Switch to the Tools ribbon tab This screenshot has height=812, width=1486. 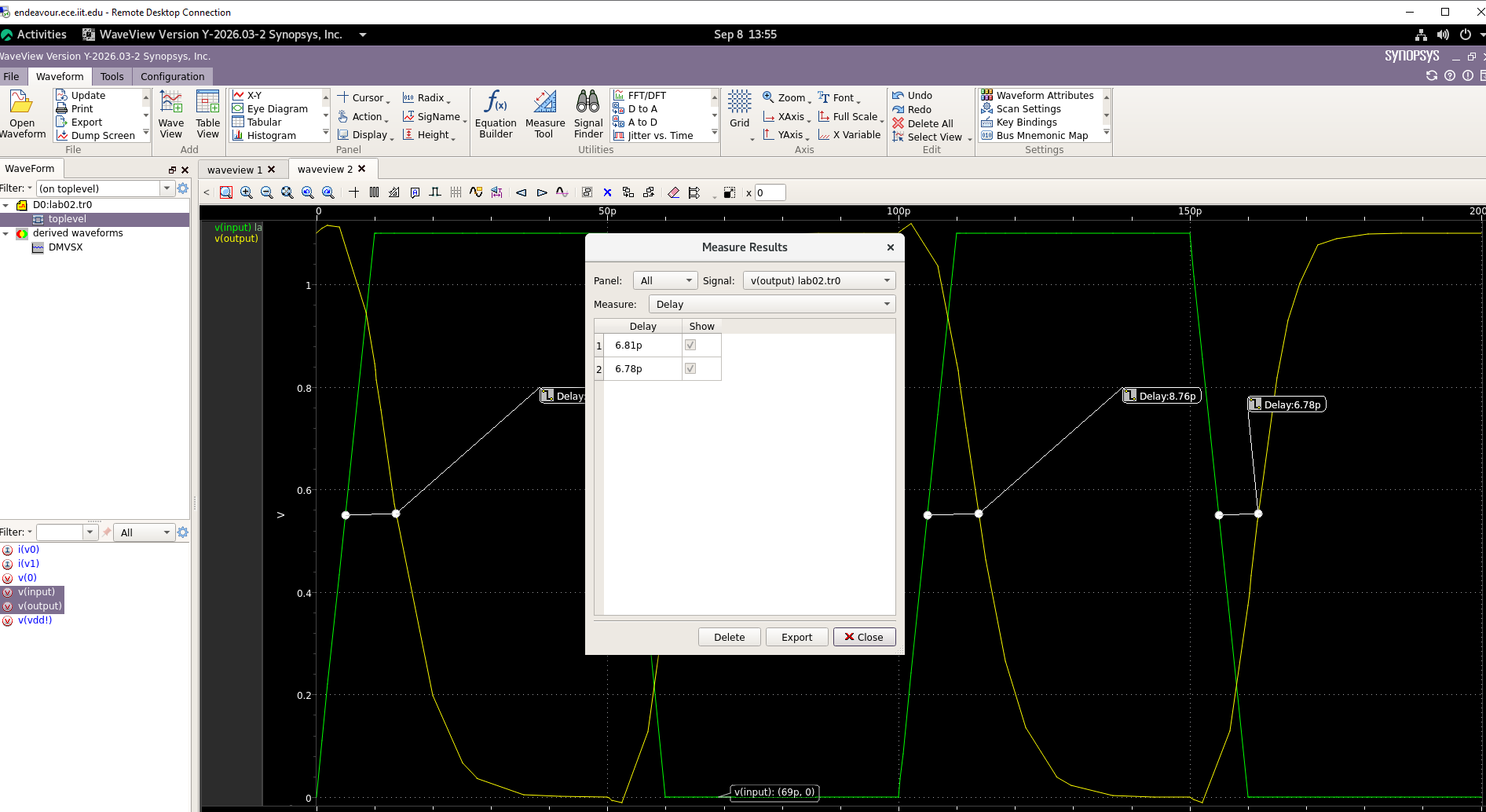pyautogui.click(x=112, y=76)
